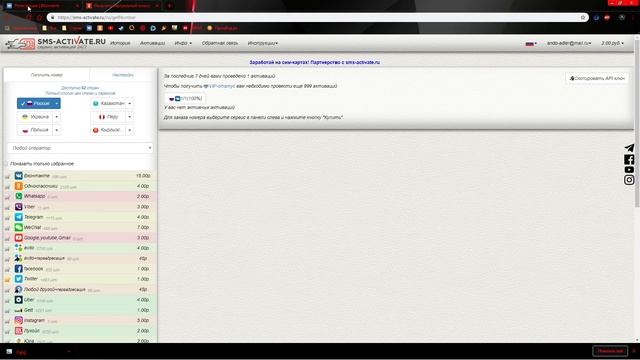Toggle the favorite marker for Twitter

tap(7, 280)
